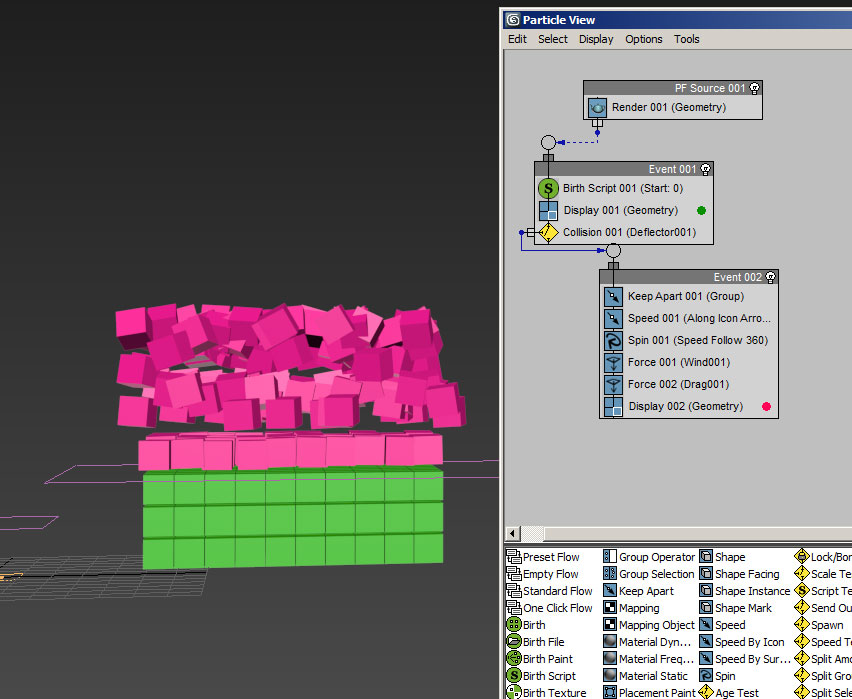Click the Standard Flow depot entry

[x=557, y=591]
